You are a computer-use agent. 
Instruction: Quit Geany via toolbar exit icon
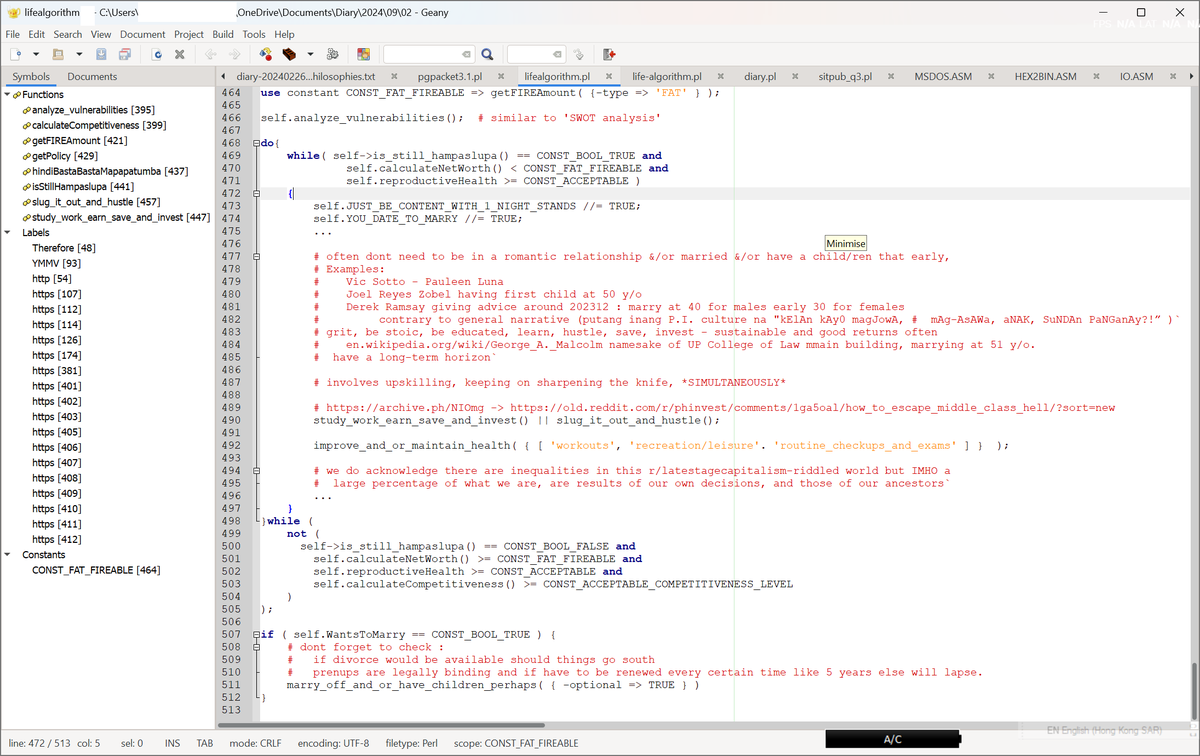[x=610, y=54]
